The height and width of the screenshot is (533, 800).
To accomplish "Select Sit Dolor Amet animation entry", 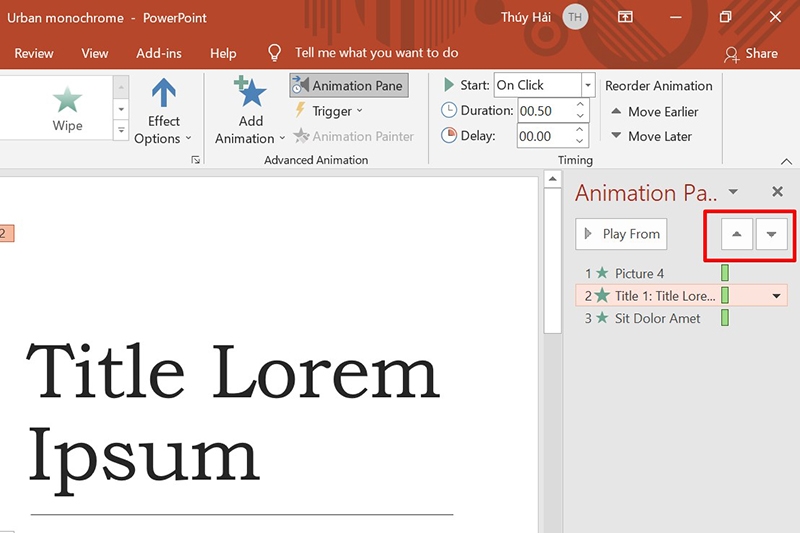I will tap(657, 318).
